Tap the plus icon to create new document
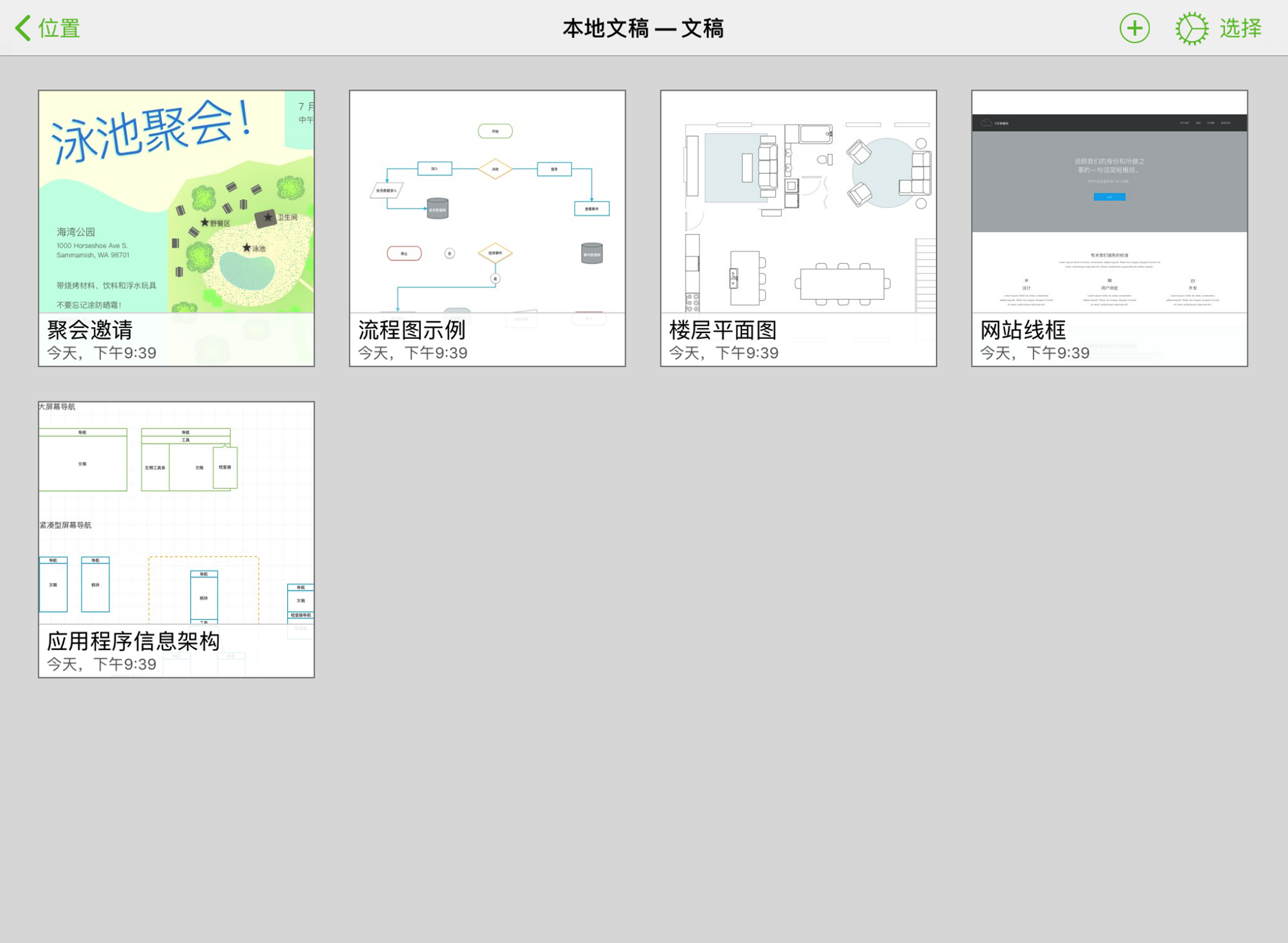Image resolution: width=1288 pixels, height=943 pixels. (1134, 28)
